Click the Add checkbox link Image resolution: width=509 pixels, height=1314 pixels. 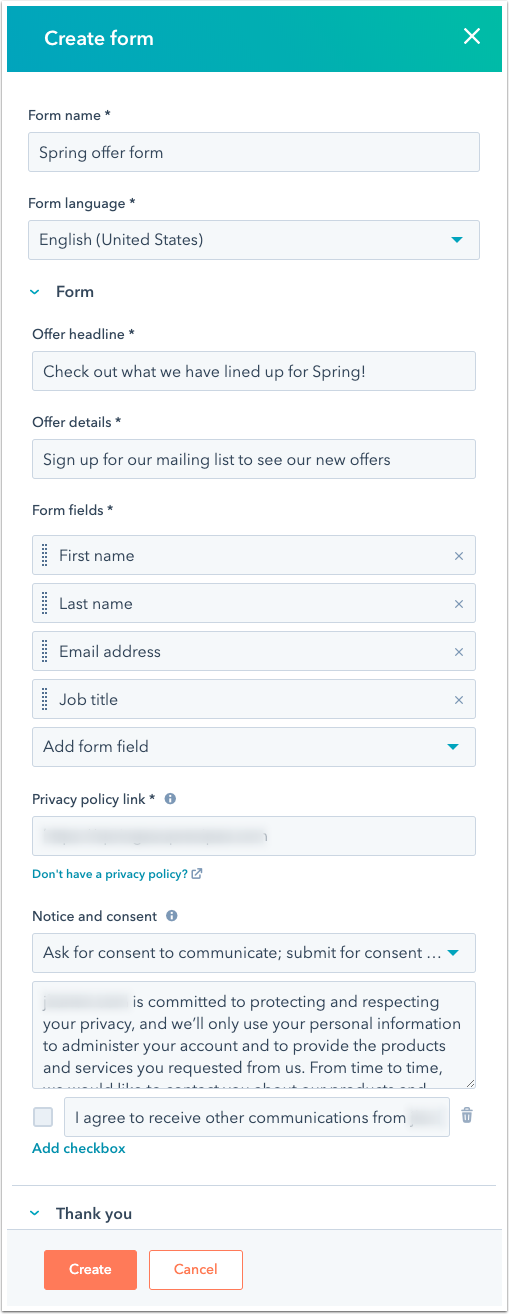[79, 1149]
